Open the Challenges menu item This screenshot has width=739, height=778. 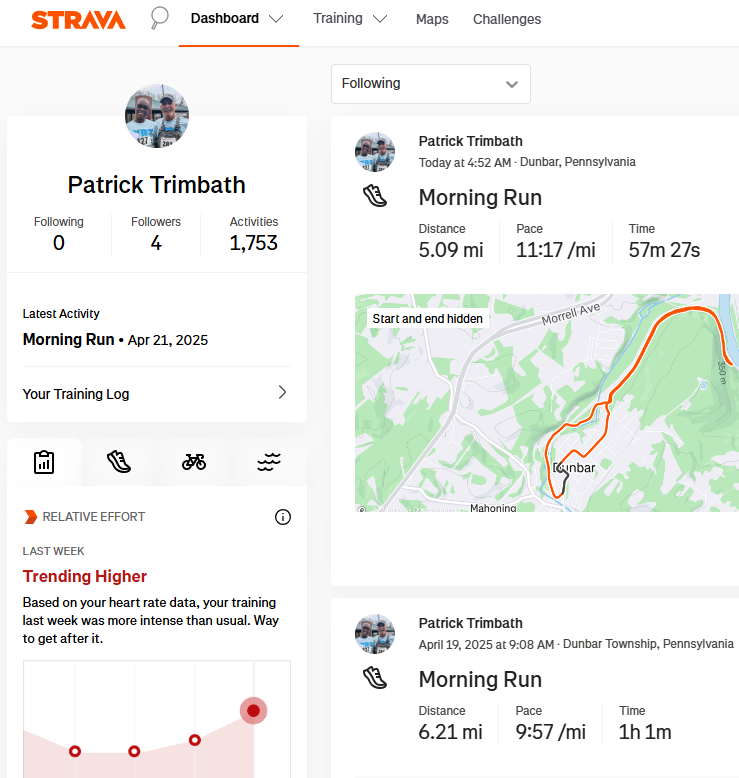pyautogui.click(x=507, y=19)
